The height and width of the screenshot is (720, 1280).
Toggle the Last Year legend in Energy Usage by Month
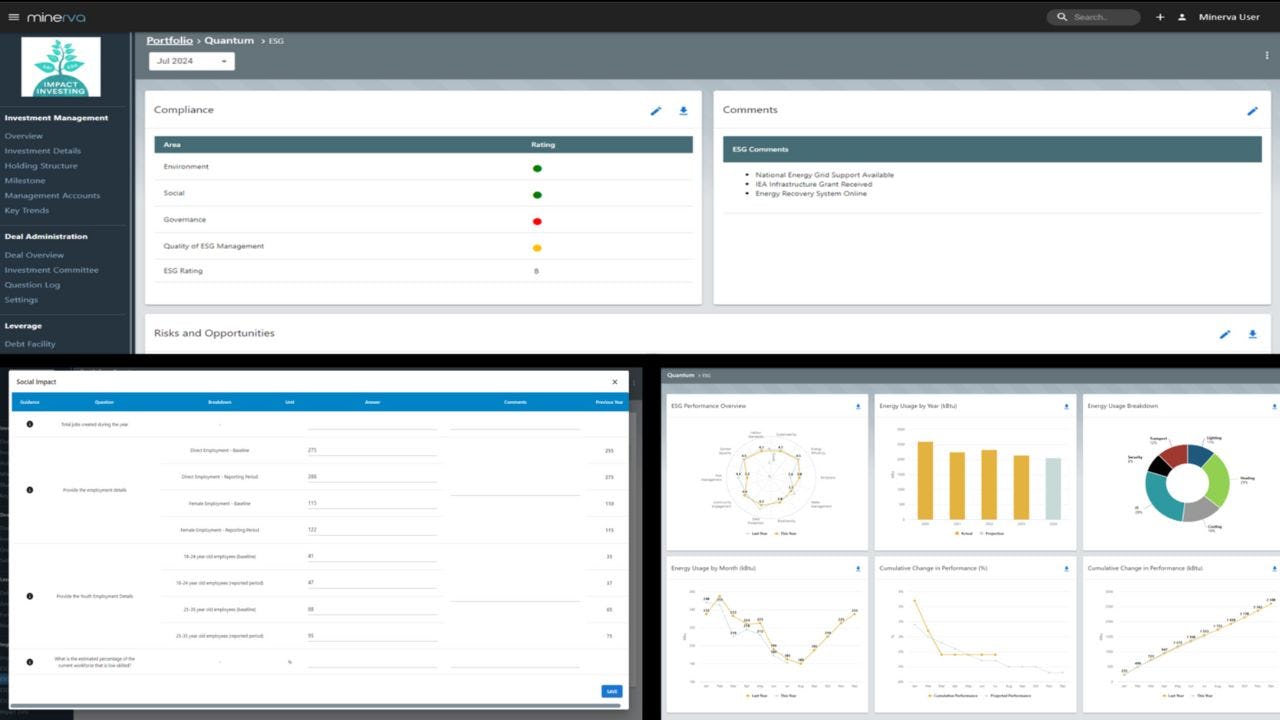click(x=757, y=694)
